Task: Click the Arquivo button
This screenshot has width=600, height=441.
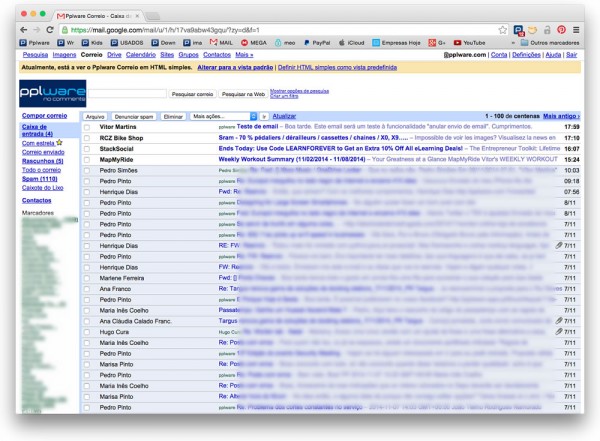Action: click(95, 116)
